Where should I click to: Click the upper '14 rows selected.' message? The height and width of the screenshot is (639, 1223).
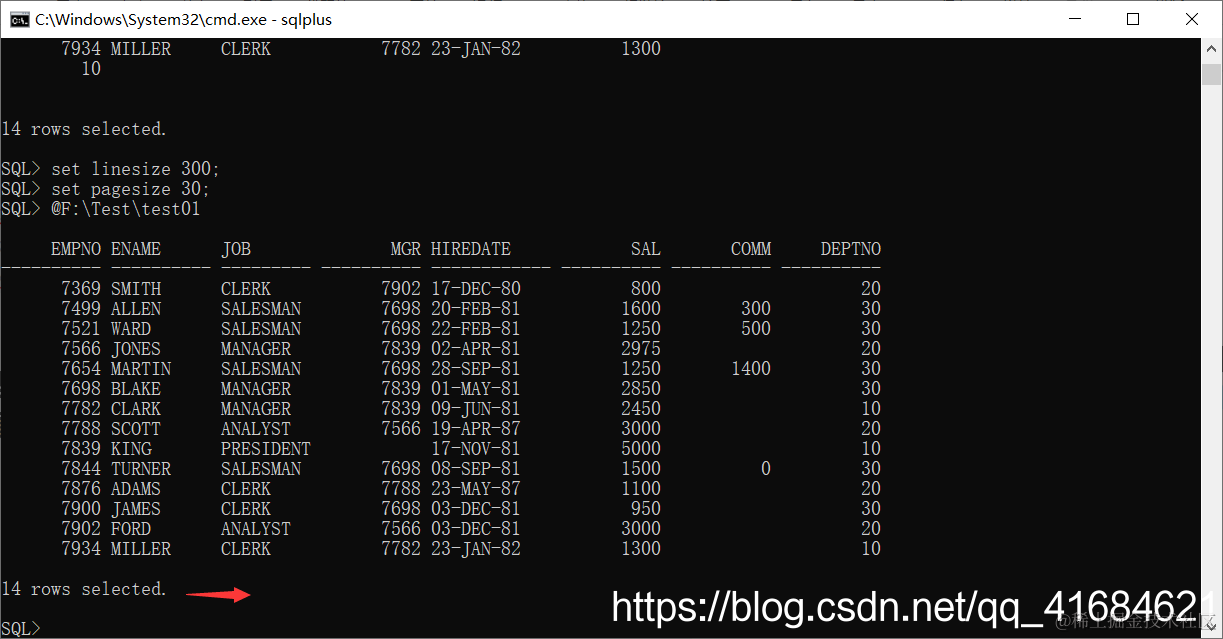[84, 129]
